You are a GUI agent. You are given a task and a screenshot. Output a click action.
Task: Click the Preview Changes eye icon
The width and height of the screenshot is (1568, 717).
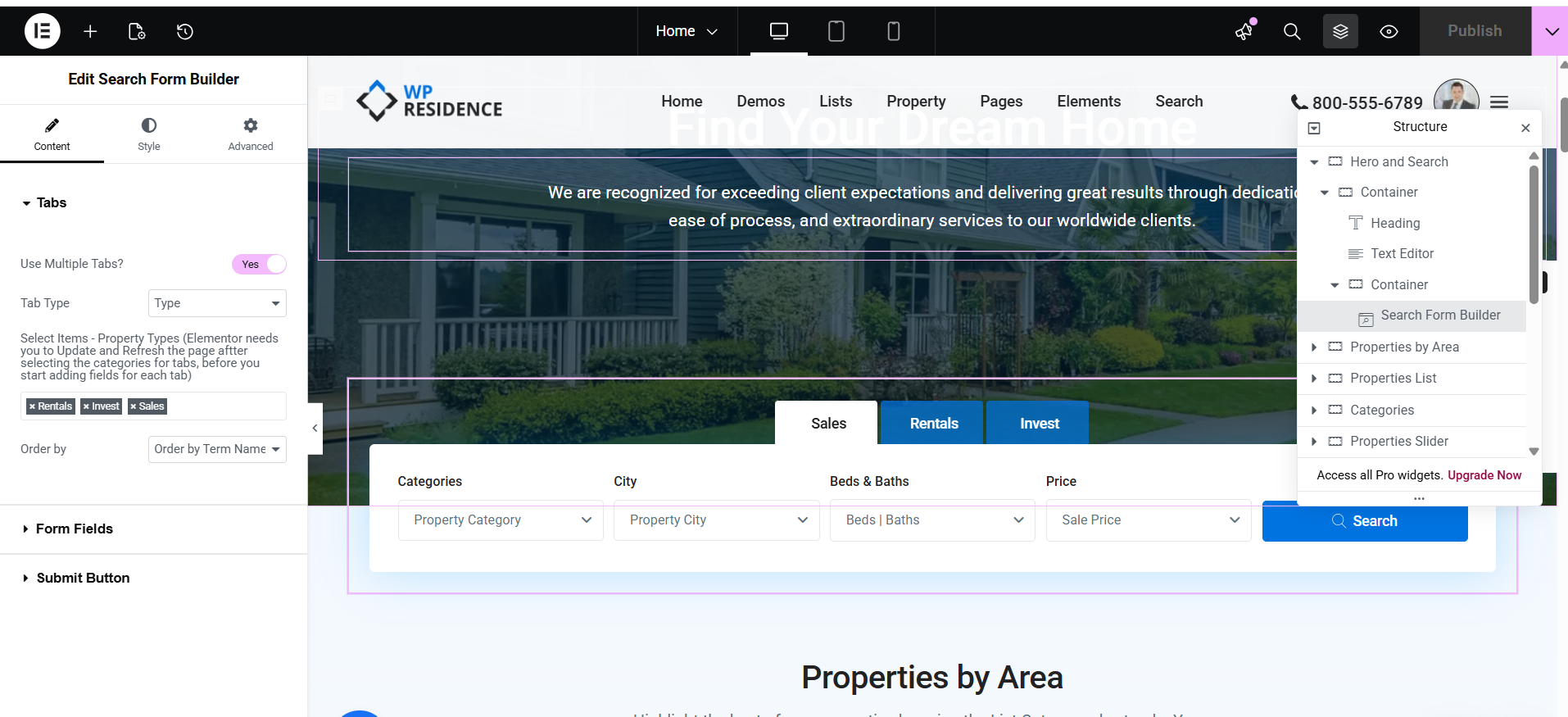click(x=1389, y=31)
